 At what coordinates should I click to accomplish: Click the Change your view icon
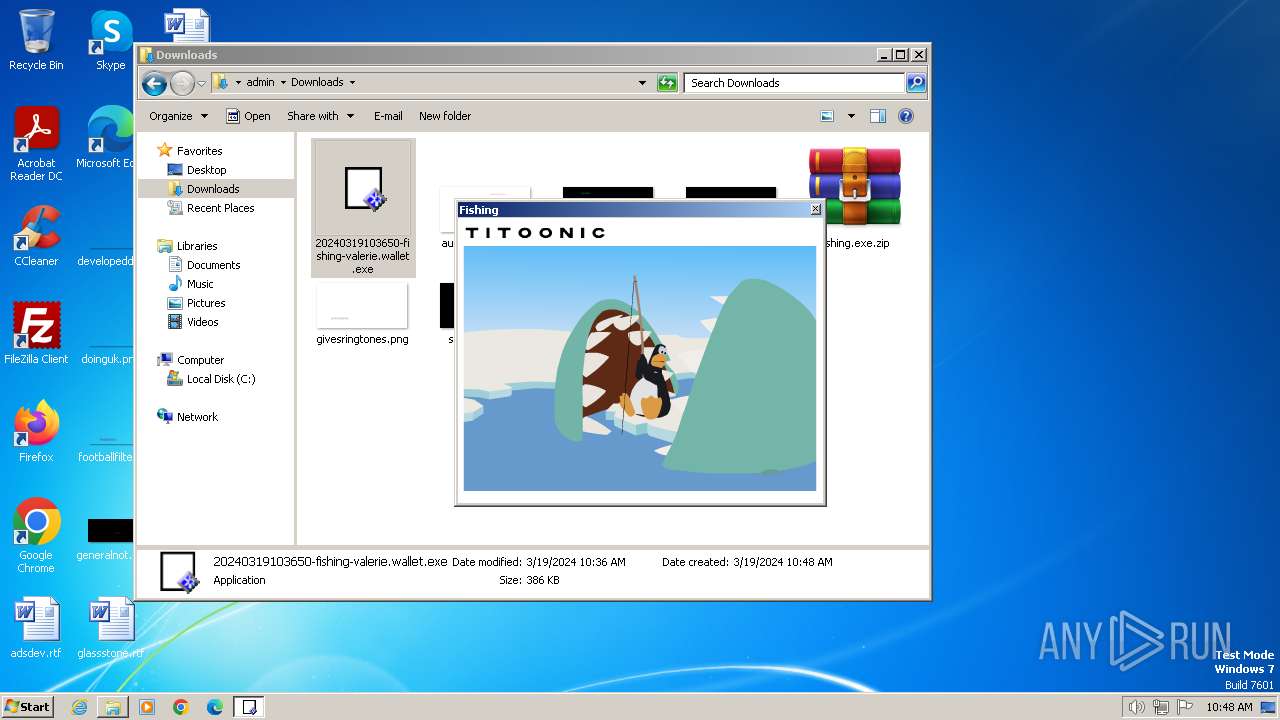[x=827, y=116]
